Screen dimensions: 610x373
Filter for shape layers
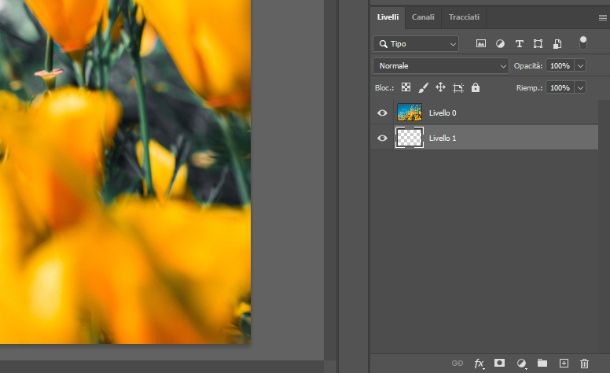(538, 44)
